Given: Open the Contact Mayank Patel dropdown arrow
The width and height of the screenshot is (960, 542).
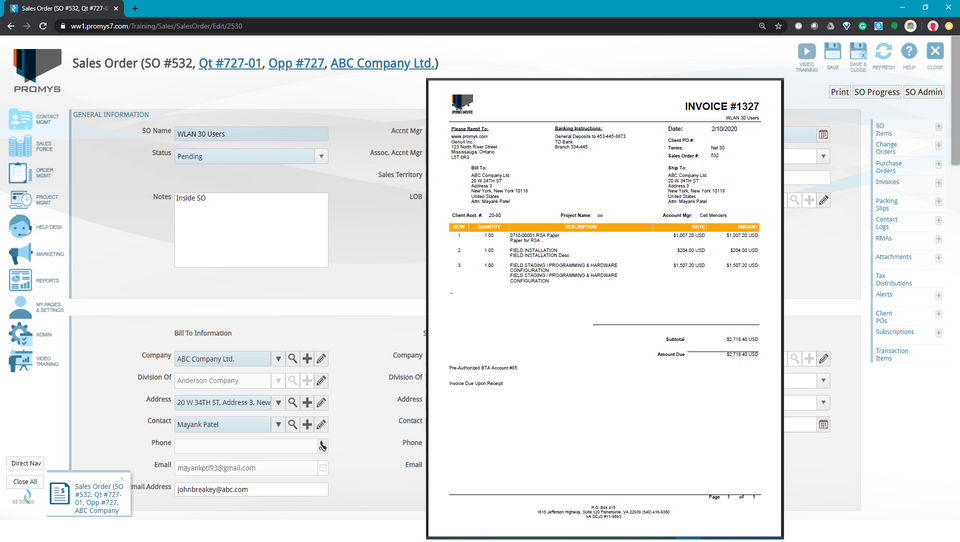Looking at the screenshot, I should coord(278,424).
